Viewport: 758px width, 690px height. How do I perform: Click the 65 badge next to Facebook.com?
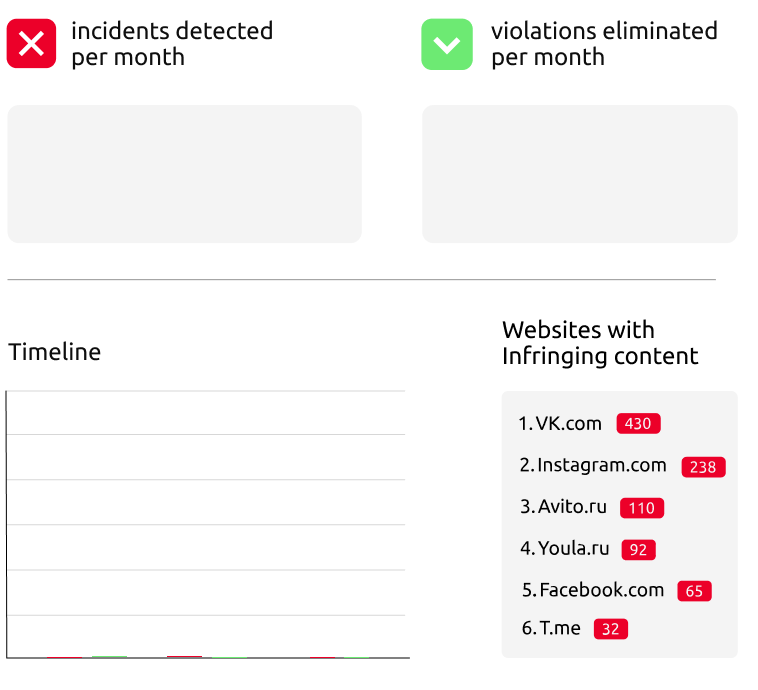pyautogui.click(x=694, y=591)
